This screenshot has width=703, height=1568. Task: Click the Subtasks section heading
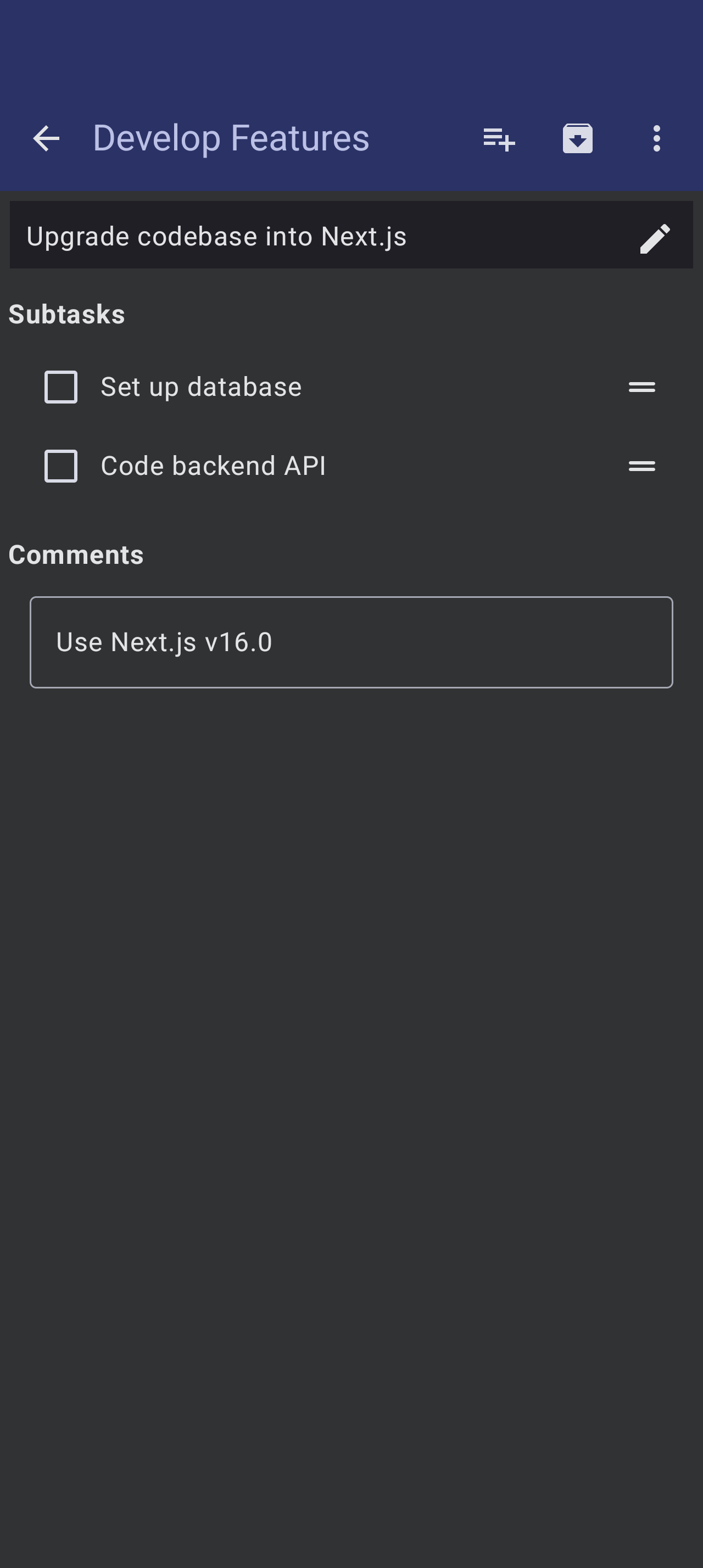[x=67, y=315]
